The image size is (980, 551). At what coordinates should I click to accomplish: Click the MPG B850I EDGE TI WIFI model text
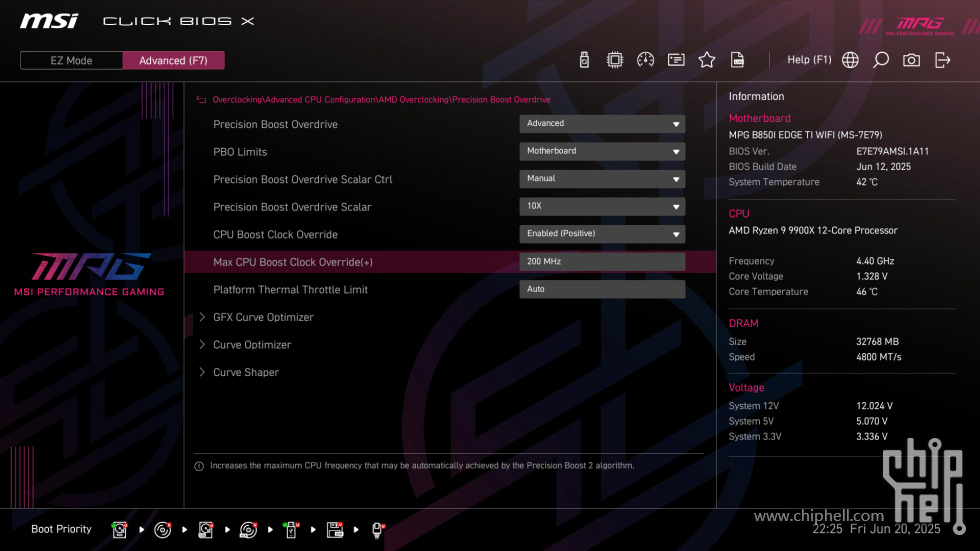[x=805, y=135]
